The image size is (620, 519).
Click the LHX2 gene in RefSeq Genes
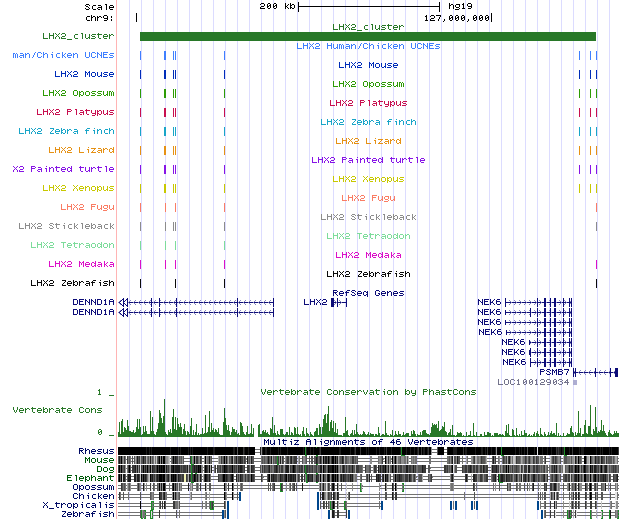tap(316, 302)
